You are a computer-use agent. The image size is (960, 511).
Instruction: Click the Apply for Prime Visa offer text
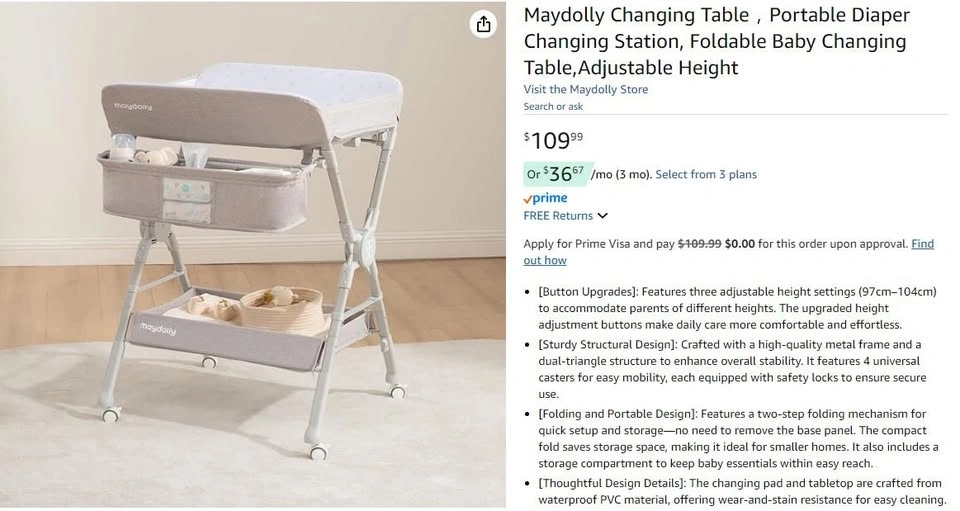coord(598,244)
